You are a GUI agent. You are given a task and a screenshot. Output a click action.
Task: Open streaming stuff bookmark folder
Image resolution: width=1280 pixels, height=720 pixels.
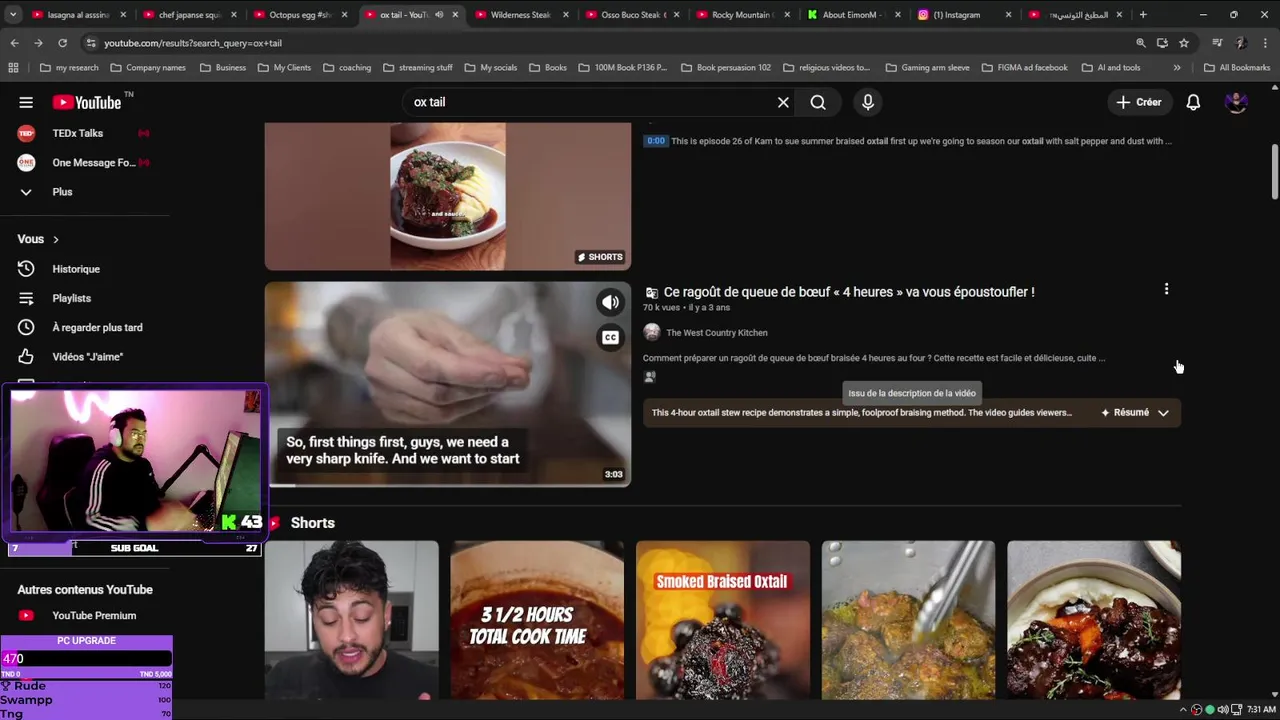point(418,68)
